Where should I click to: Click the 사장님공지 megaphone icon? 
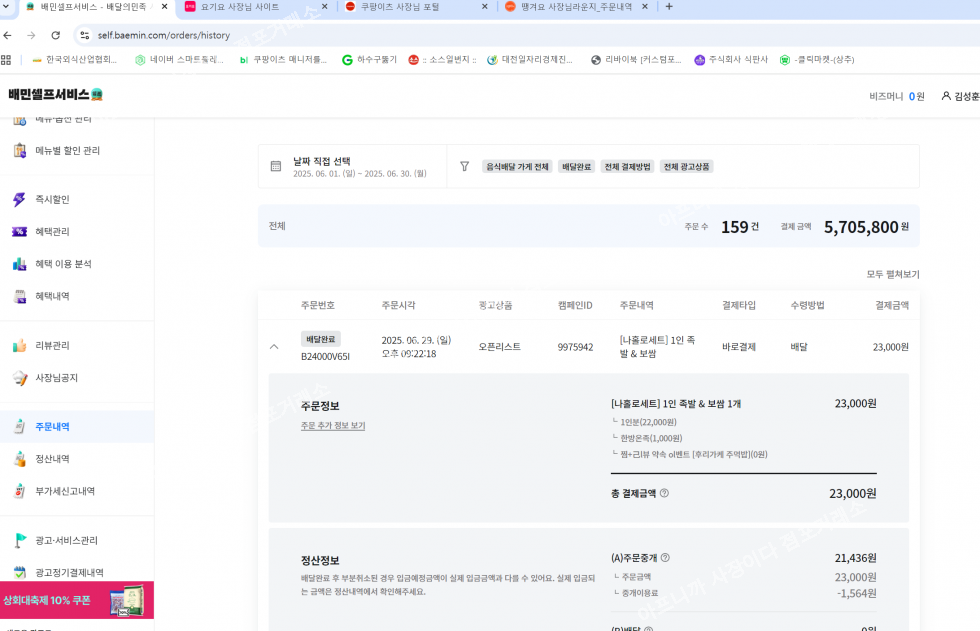pyautogui.click(x=19, y=378)
